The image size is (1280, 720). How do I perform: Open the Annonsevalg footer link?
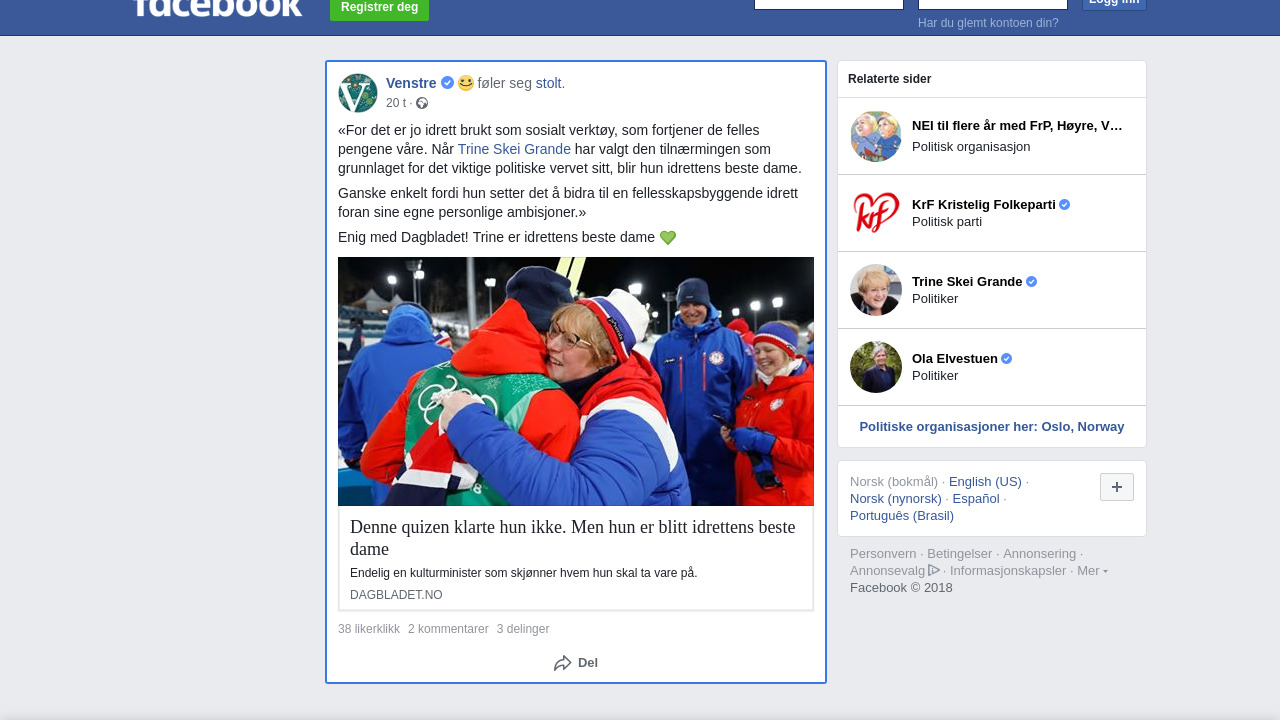point(888,571)
